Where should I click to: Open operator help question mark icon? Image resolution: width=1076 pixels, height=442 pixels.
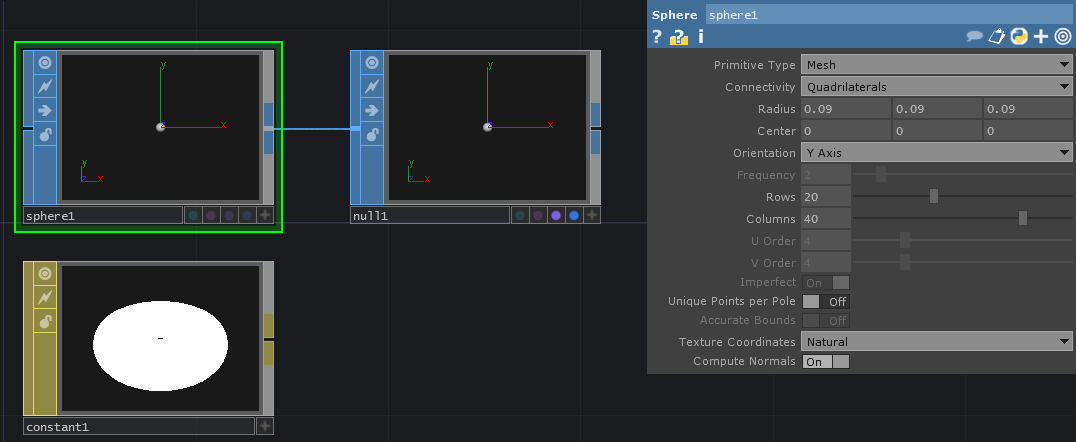coord(657,37)
